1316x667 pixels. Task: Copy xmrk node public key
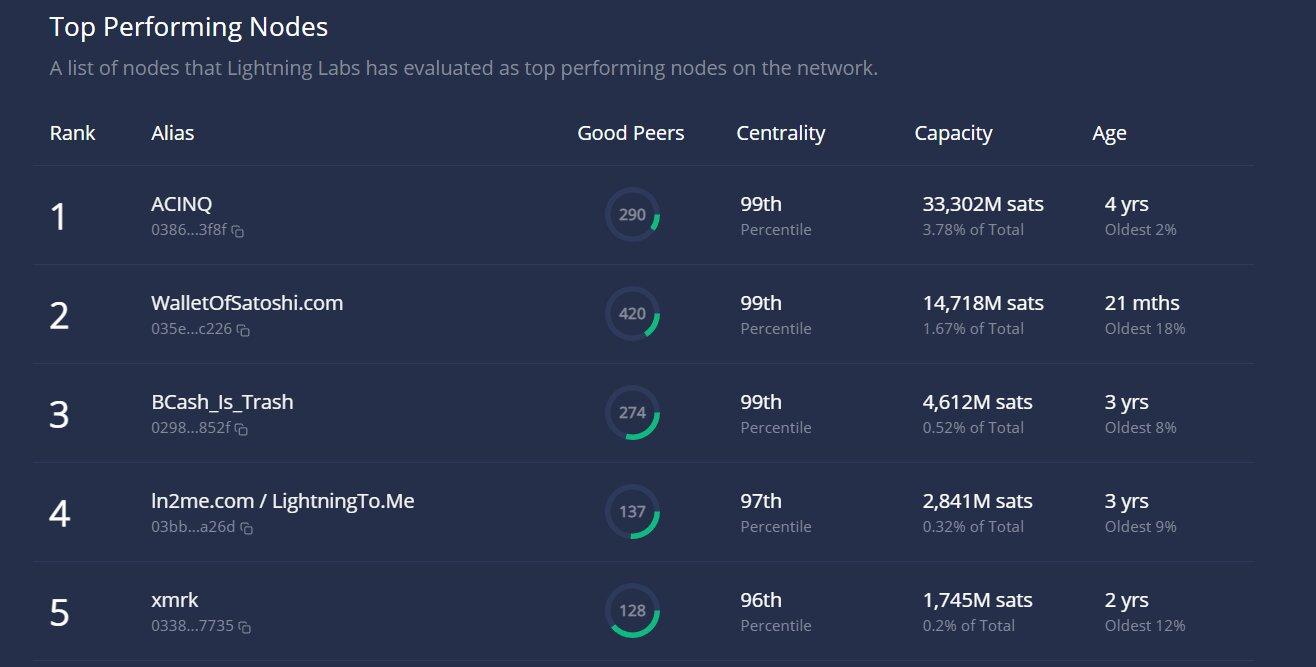(x=244, y=627)
